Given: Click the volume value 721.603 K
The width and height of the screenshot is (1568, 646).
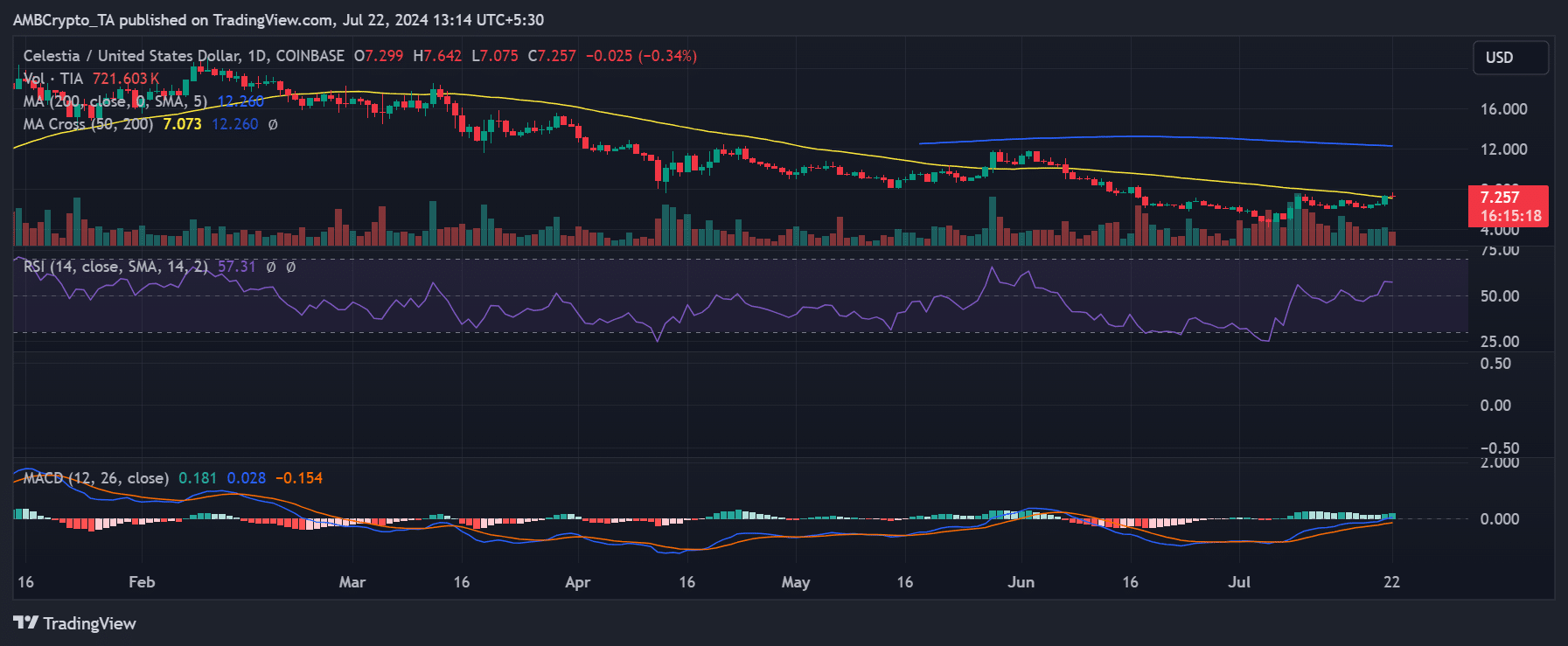Looking at the screenshot, I should [x=126, y=79].
